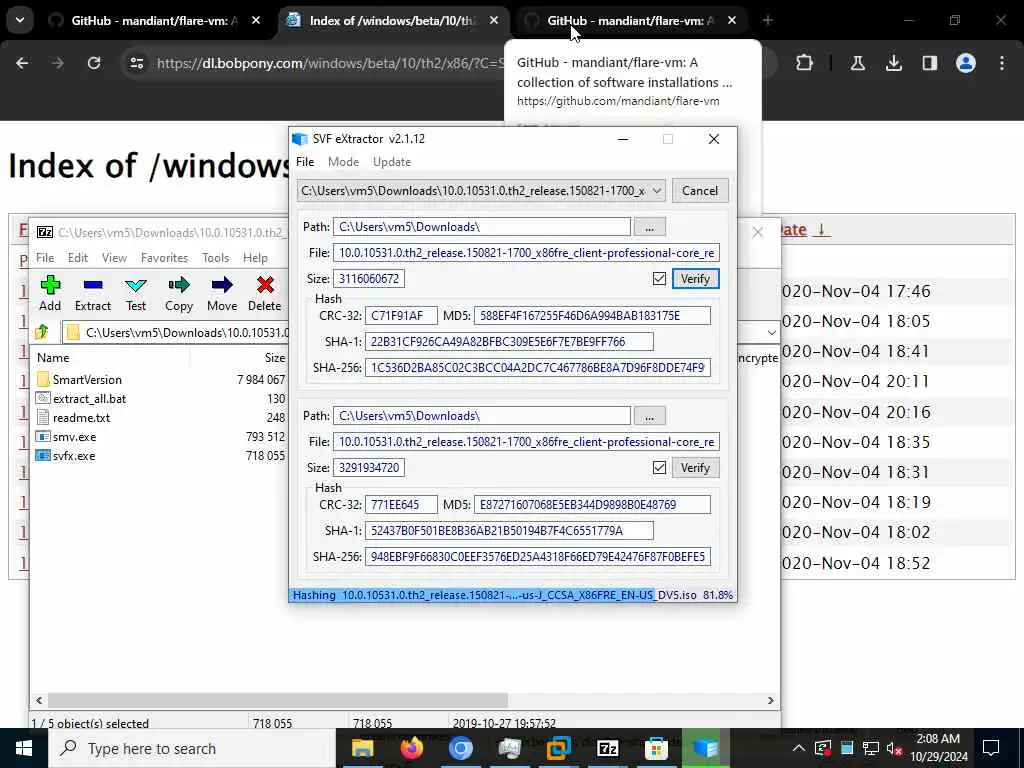This screenshot has width=1024, height=768.
Task: Open a new browser tab
Action: (x=767, y=21)
